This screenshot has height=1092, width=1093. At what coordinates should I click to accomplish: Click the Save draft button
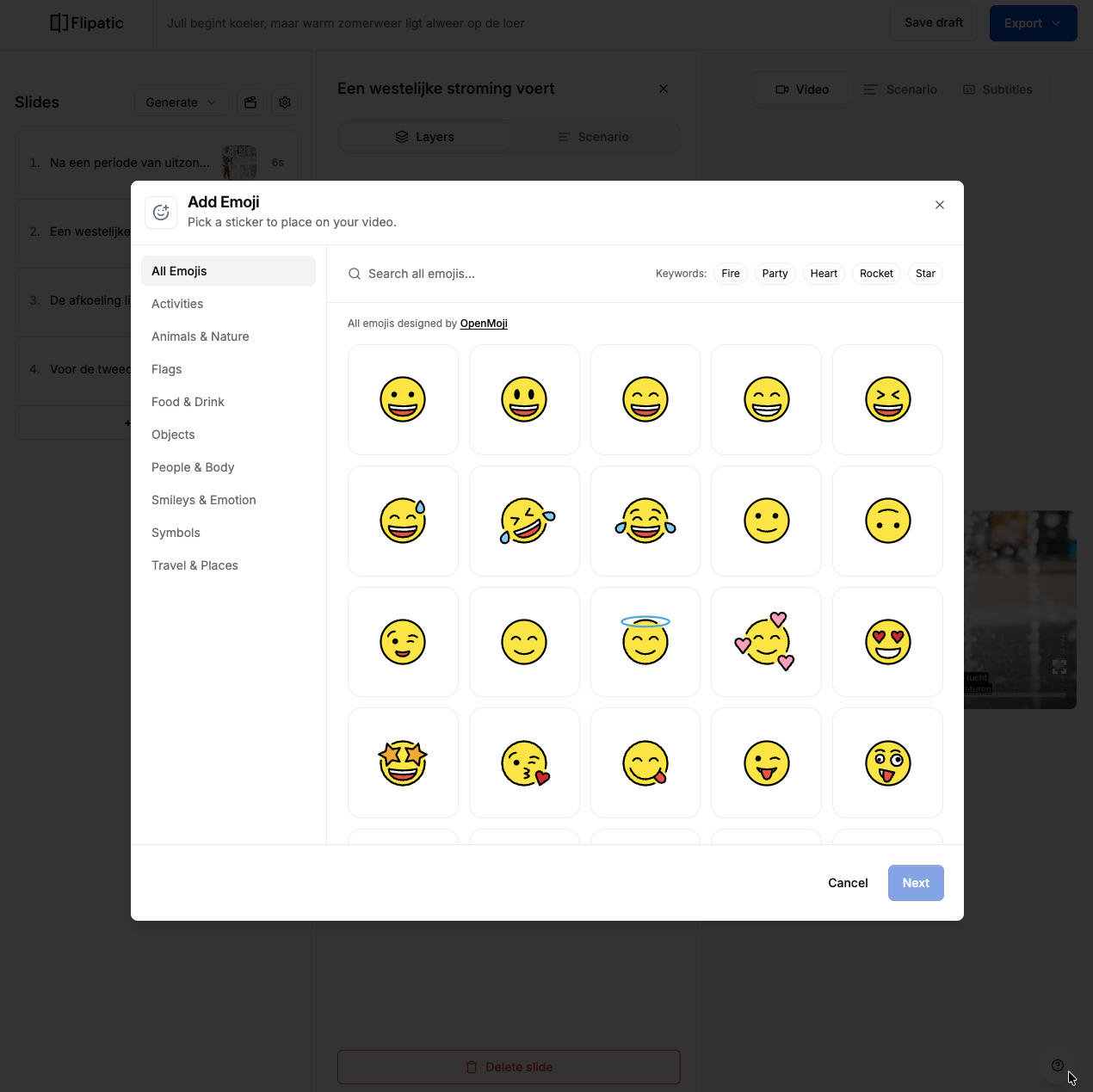tap(934, 23)
